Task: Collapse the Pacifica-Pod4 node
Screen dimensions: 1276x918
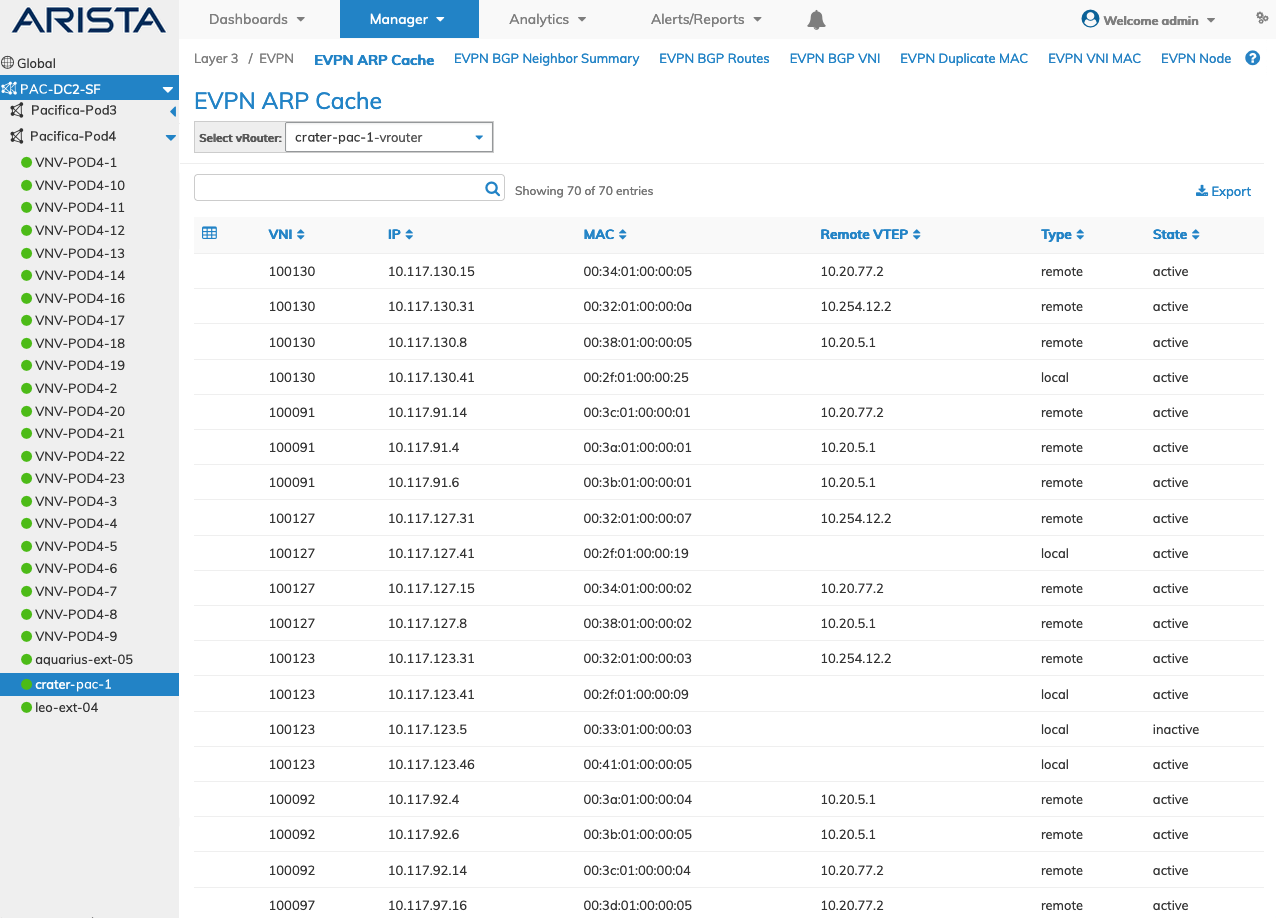Action: (x=171, y=138)
